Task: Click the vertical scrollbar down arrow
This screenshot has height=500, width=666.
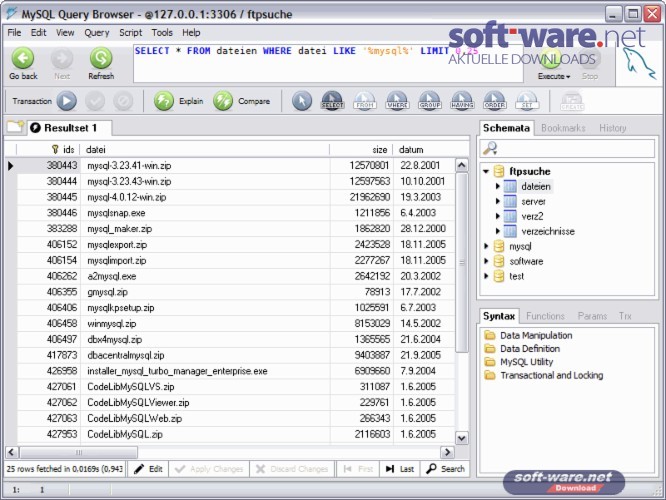Action: pyautogui.click(x=462, y=438)
